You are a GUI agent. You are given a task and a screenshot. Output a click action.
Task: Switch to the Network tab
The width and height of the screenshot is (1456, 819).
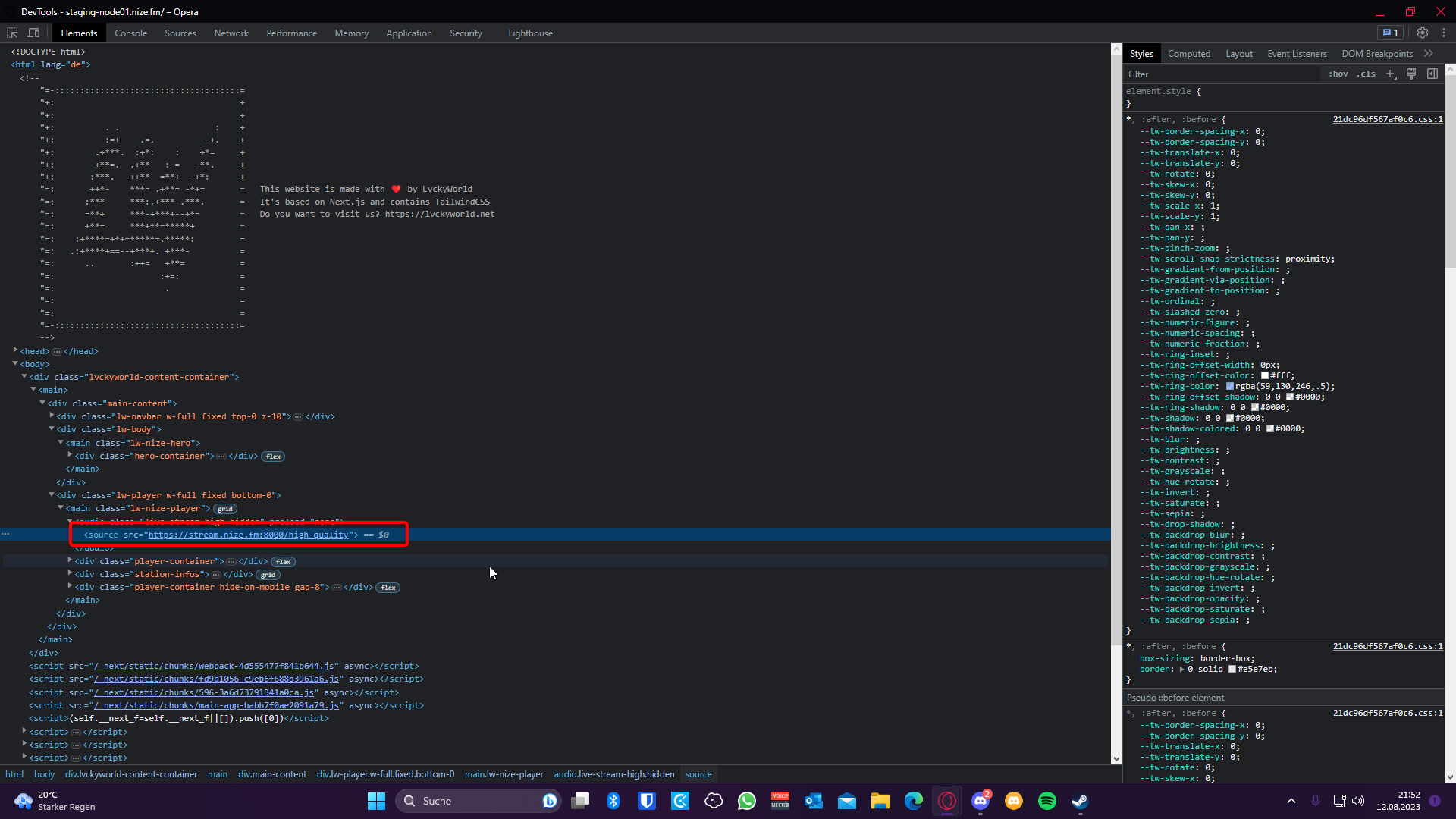231,33
